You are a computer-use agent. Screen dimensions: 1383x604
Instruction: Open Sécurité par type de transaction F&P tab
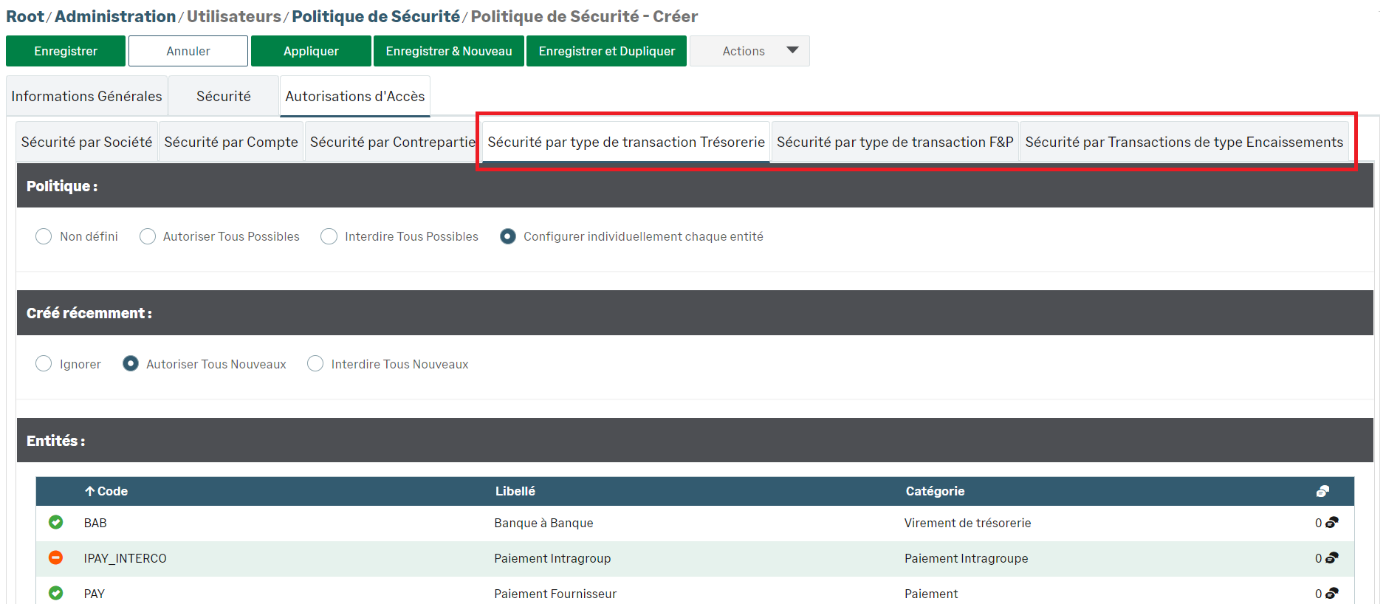894,142
